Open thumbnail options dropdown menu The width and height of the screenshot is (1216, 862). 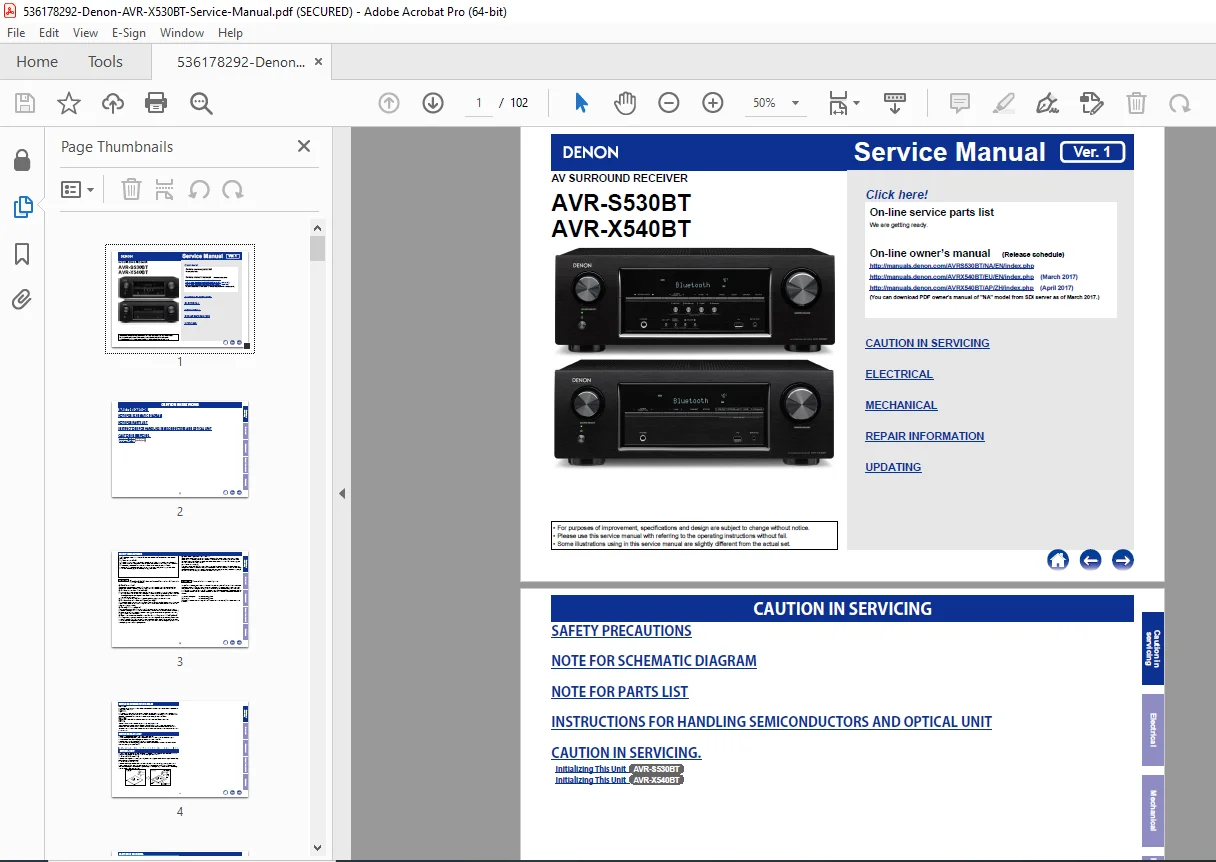point(78,189)
